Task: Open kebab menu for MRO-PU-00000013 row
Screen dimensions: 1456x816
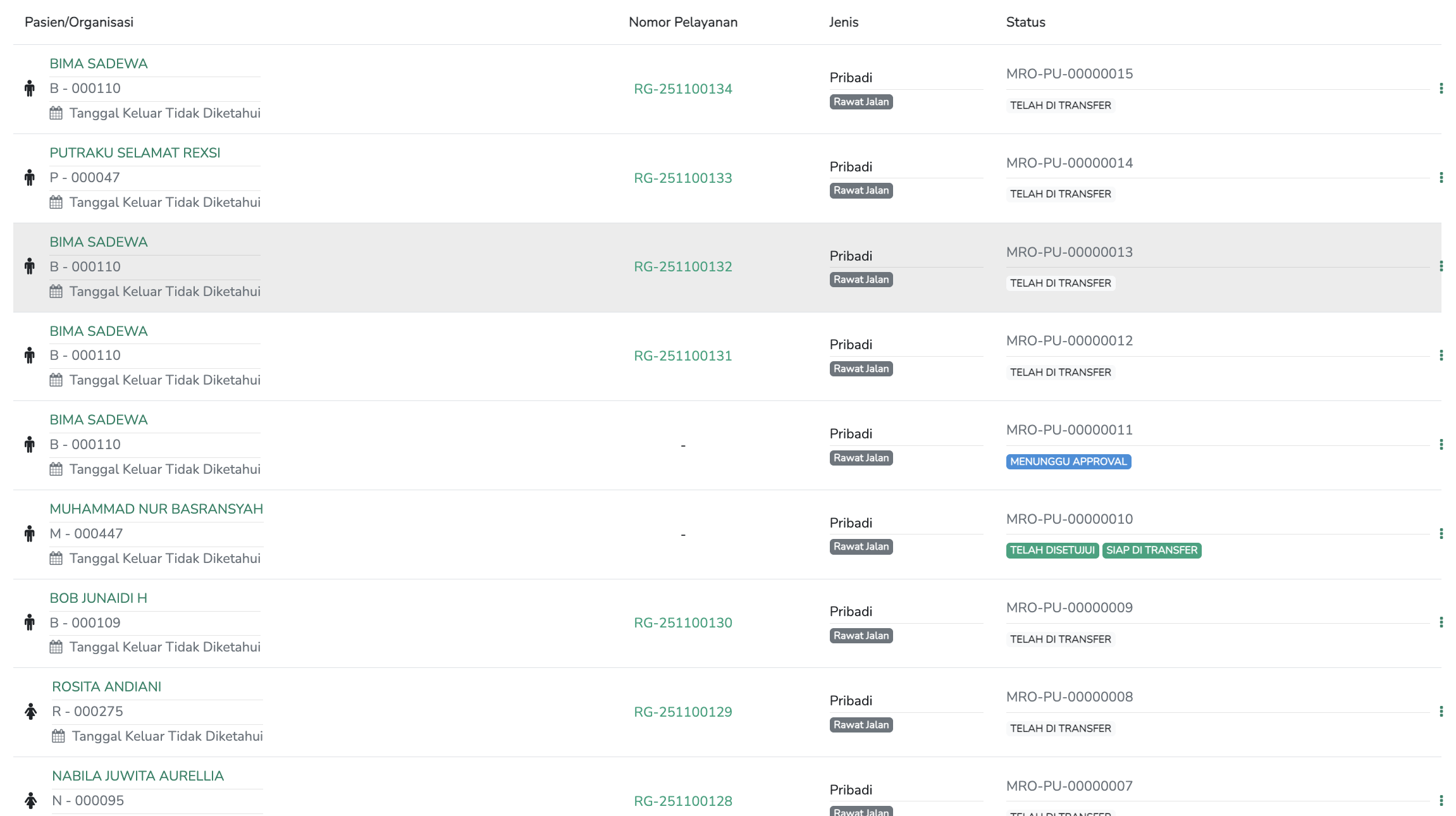Action: pyautogui.click(x=1441, y=266)
